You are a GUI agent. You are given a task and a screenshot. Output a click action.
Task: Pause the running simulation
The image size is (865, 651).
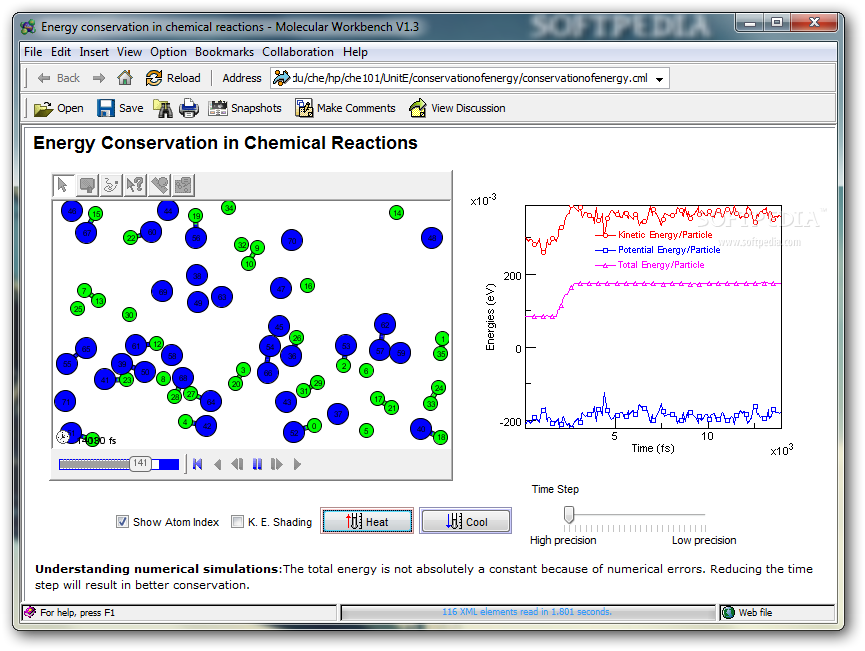[257, 465]
